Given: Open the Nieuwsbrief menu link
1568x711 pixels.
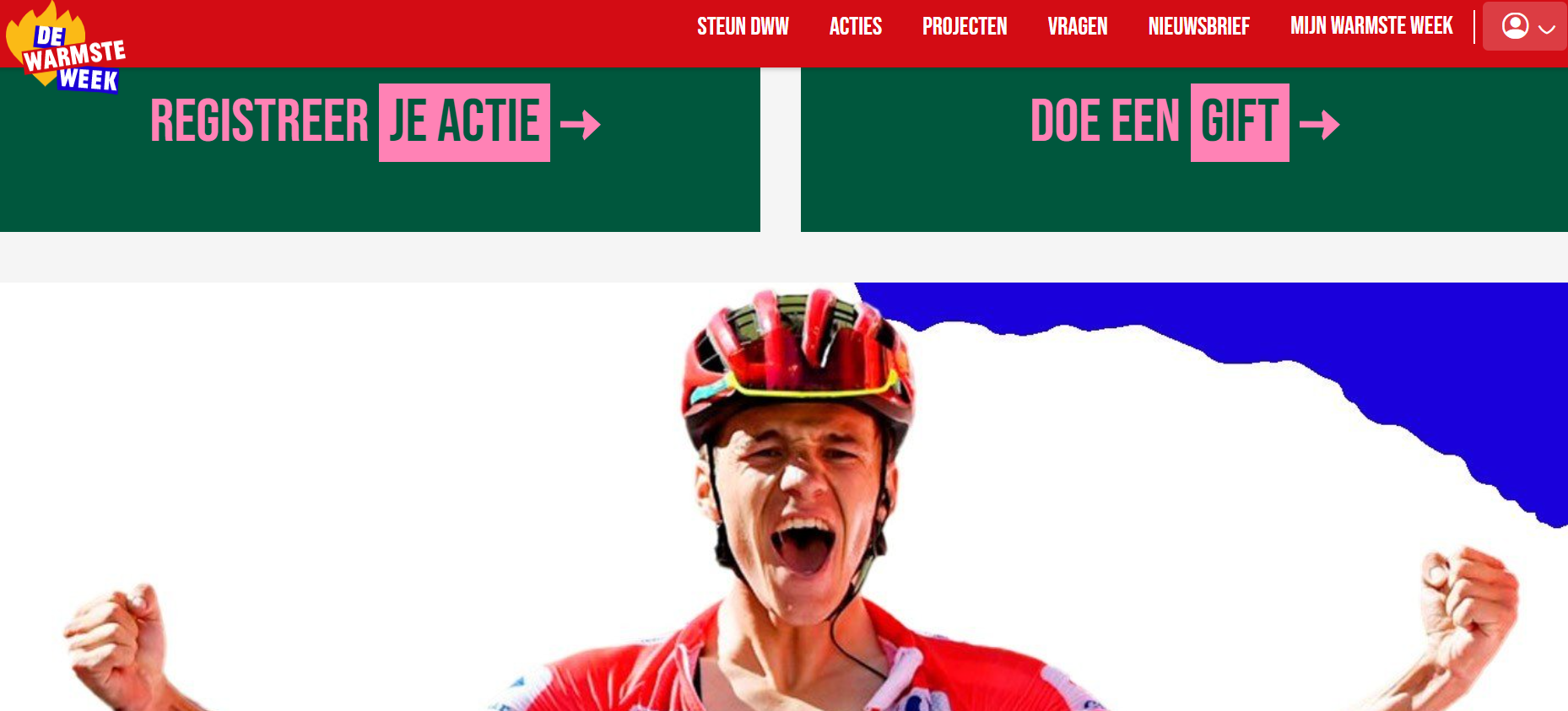Looking at the screenshot, I should pyautogui.click(x=1198, y=26).
